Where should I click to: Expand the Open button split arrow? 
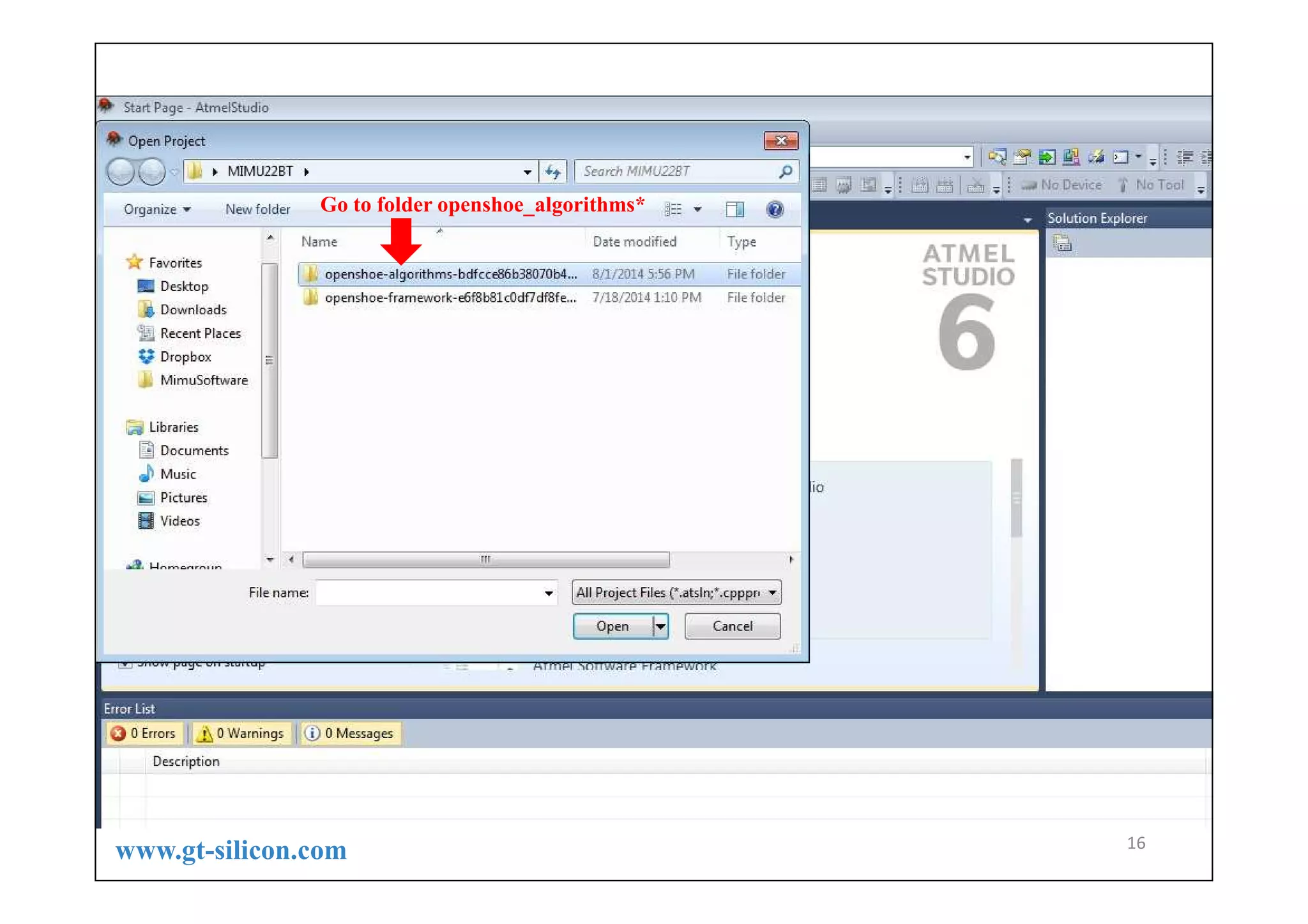(x=660, y=626)
